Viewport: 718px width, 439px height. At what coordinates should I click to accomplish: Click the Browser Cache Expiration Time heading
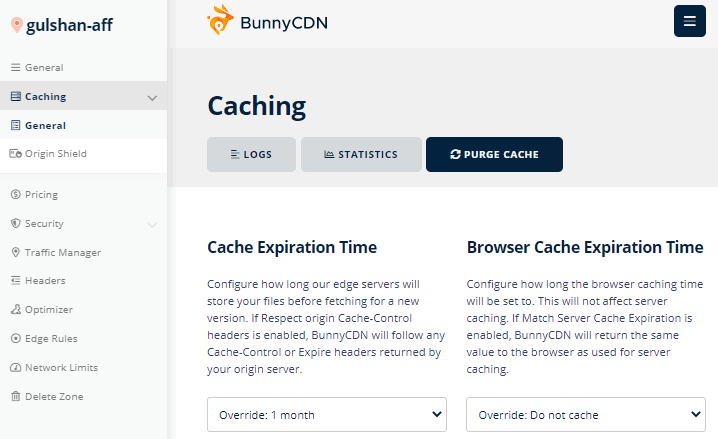pos(585,247)
